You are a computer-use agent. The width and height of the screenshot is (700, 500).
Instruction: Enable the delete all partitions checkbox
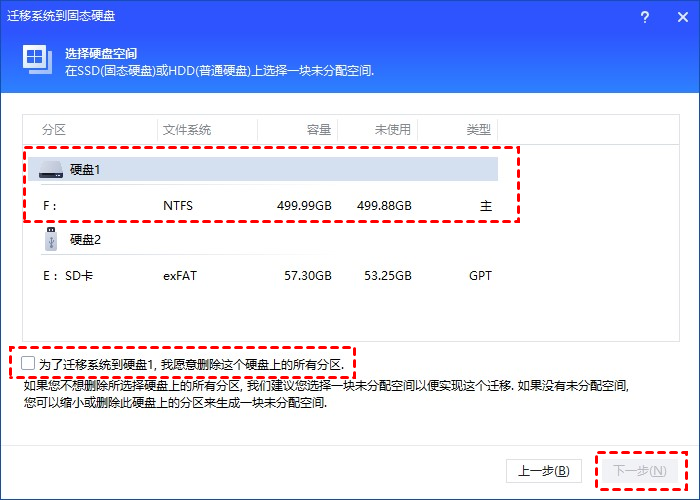tap(28, 363)
